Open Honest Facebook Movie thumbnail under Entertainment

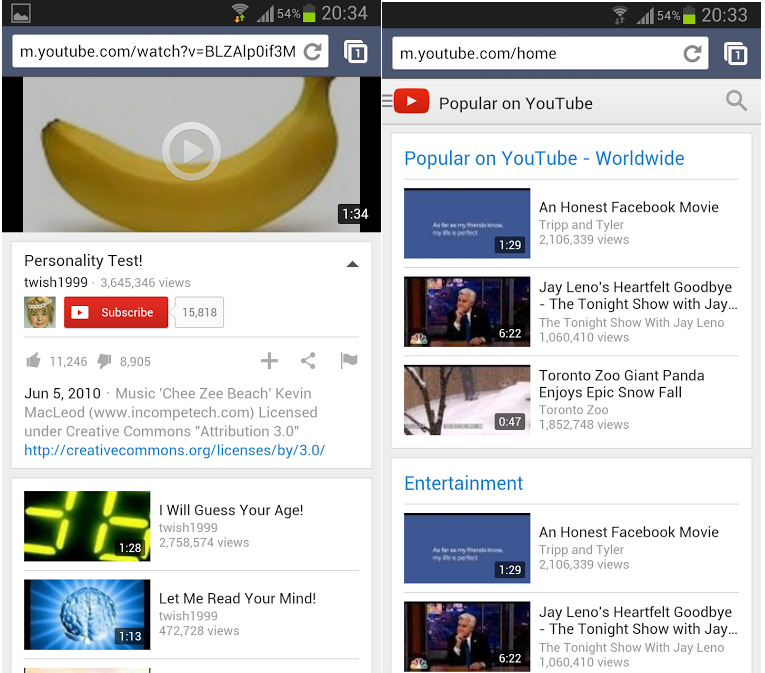pos(467,548)
